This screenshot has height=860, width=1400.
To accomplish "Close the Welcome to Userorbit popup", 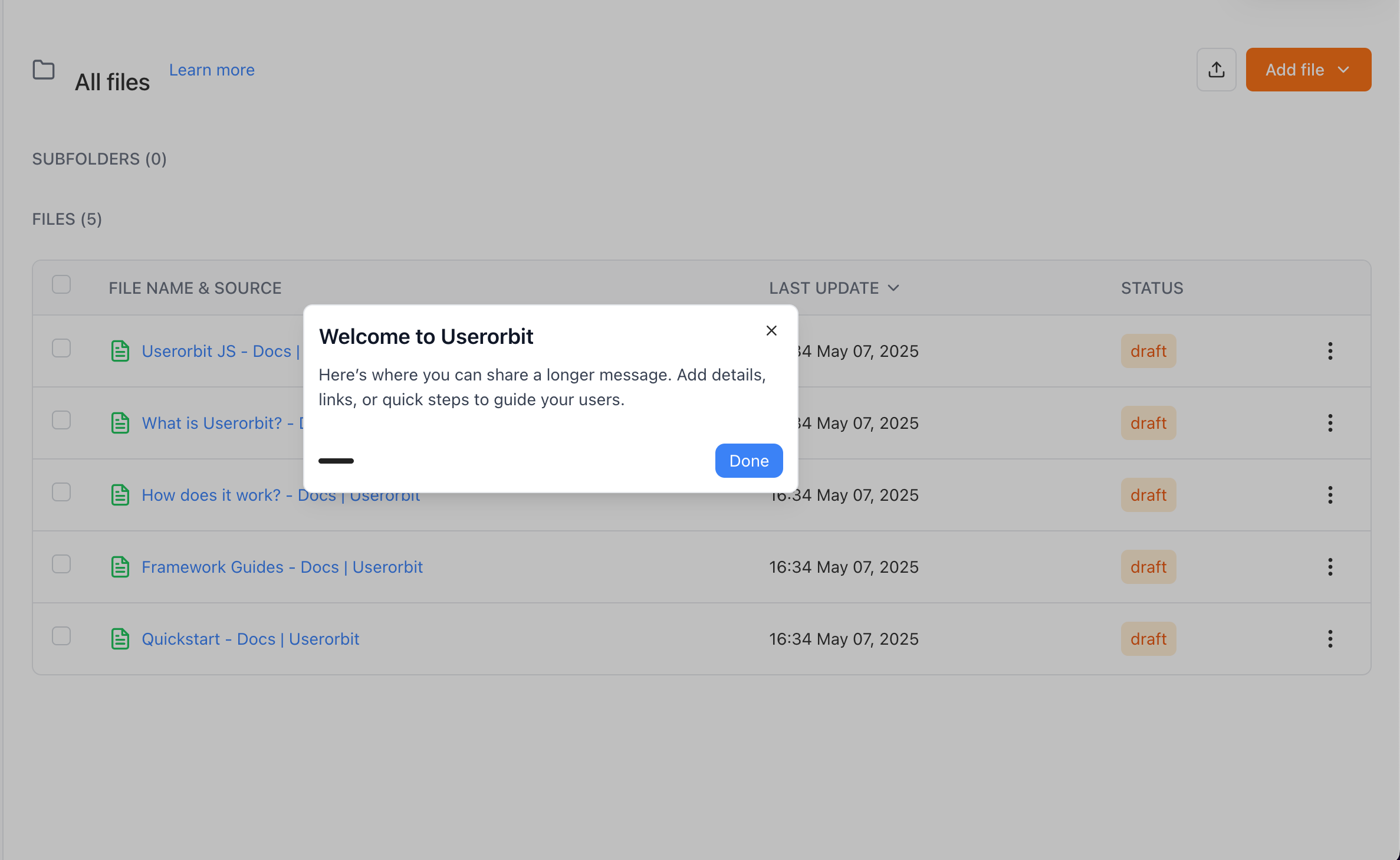I will coord(771,331).
